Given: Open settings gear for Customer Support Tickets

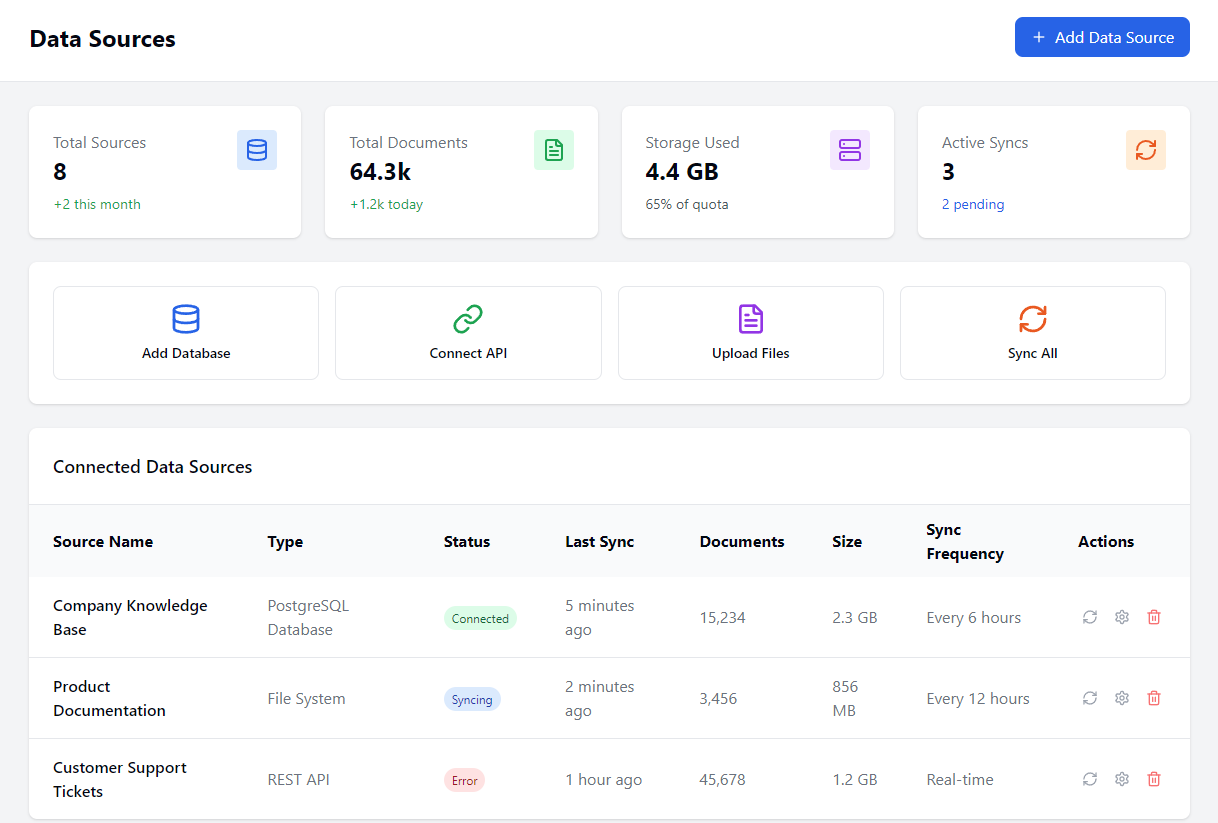Looking at the screenshot, I should tap(1121, 779).
